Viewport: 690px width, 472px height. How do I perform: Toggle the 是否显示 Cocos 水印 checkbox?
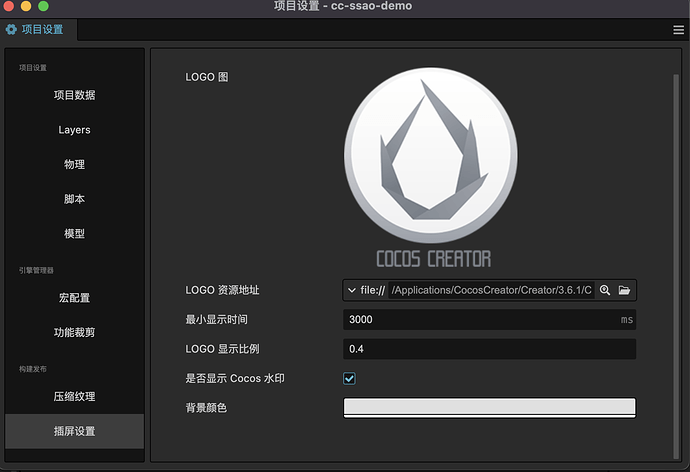(349, 378)
